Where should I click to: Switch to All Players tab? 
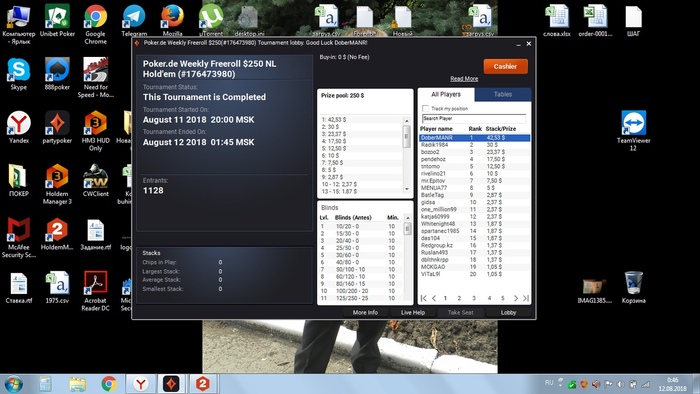[446, 94]
